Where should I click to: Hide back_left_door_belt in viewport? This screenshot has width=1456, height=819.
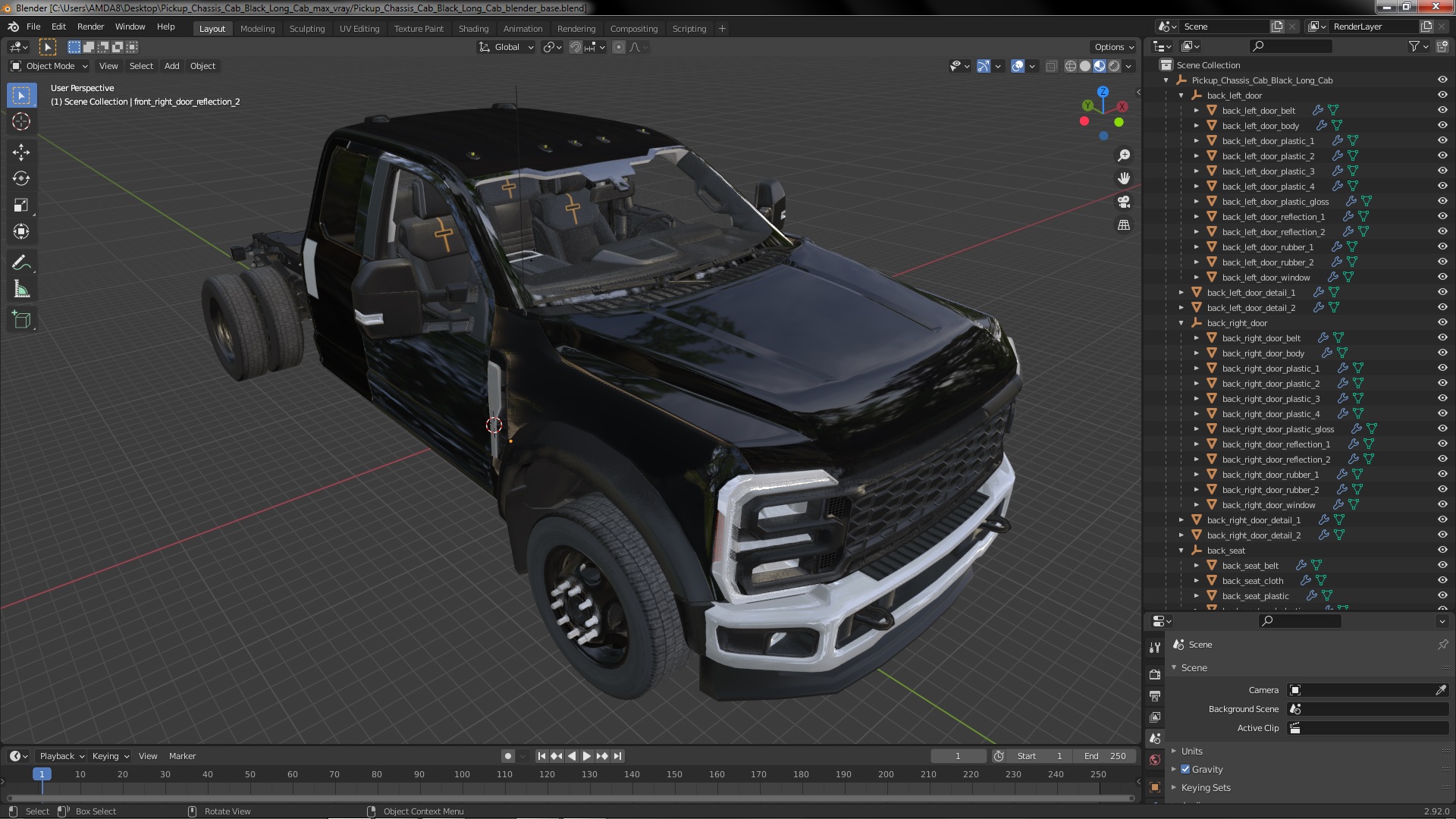click(x=1442, y=111)
